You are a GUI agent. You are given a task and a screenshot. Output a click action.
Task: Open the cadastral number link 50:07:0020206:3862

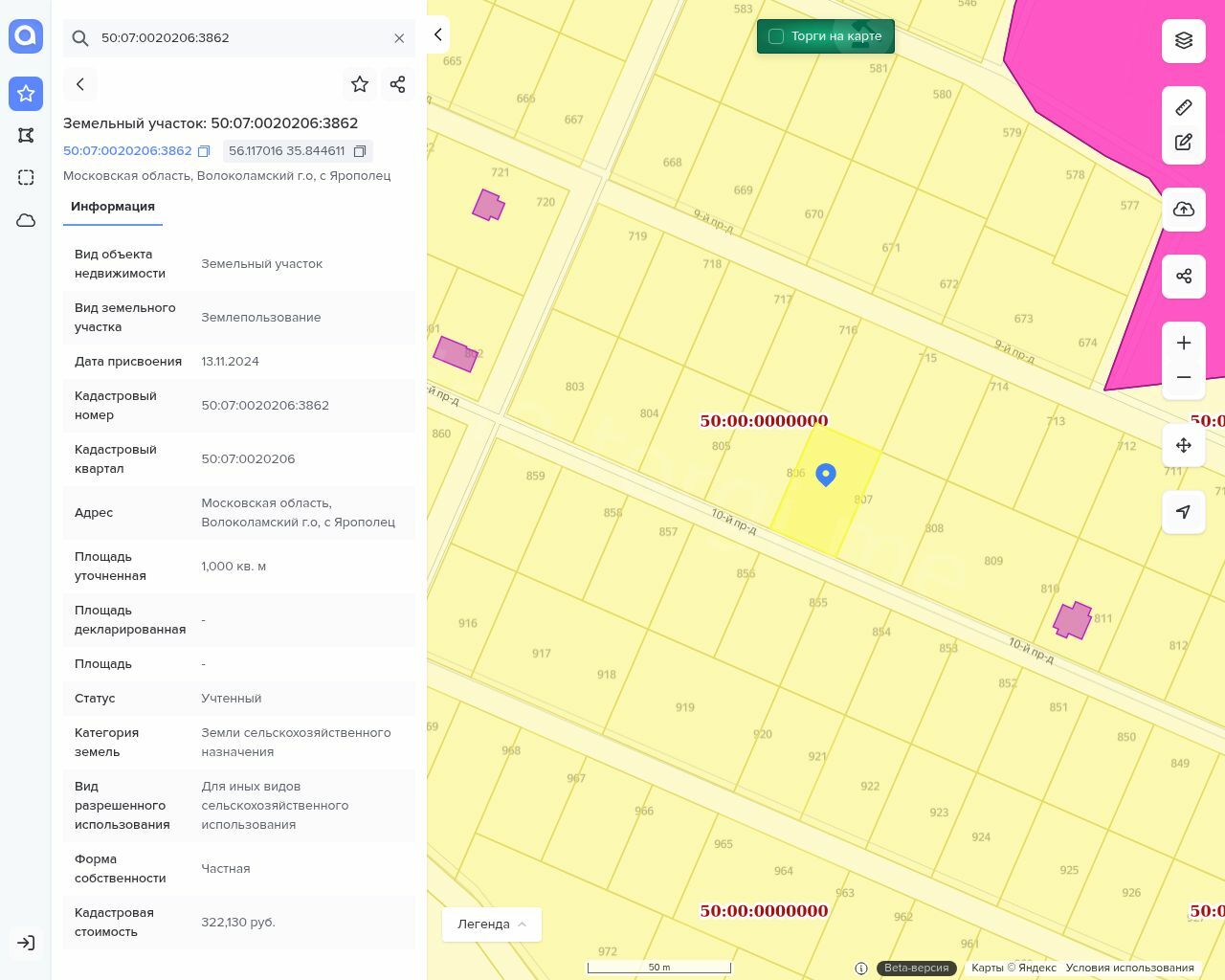(127, 151)
